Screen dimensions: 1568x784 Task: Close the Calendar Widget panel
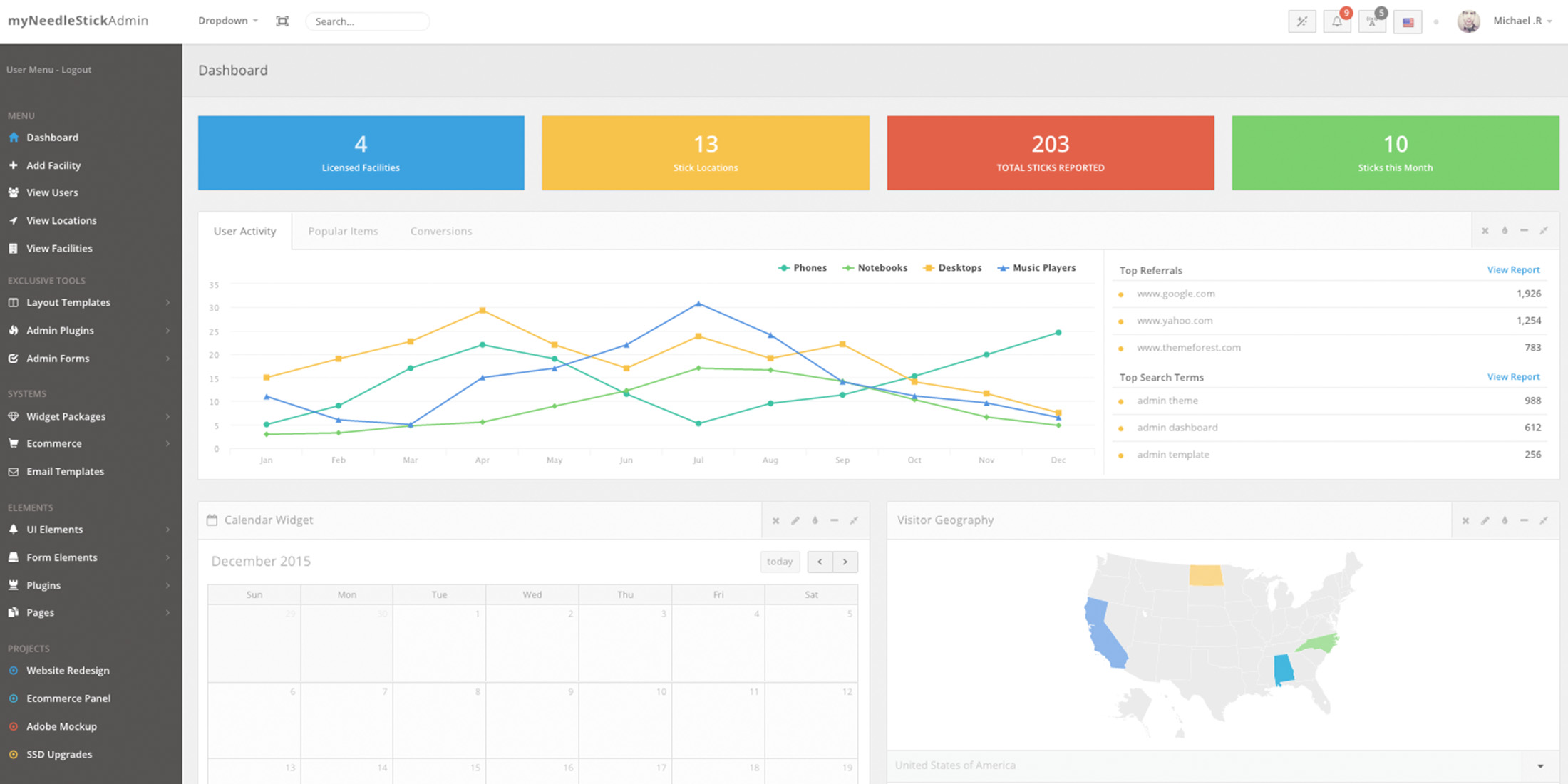click(776, 520)
